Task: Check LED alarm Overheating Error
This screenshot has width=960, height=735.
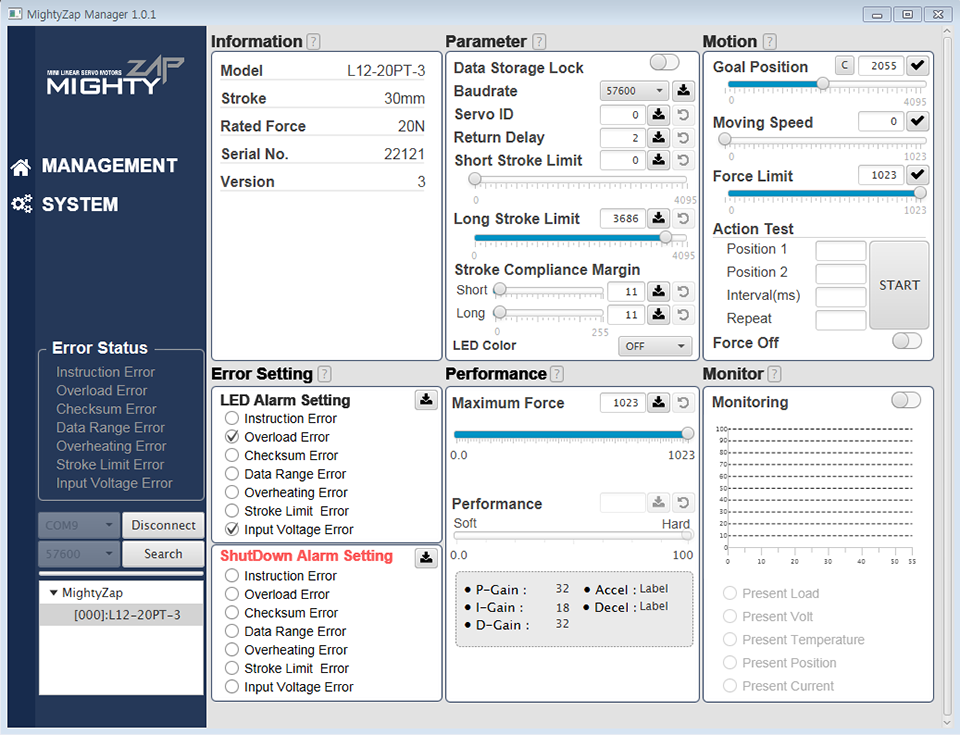Action: click(x=232, y=492)
